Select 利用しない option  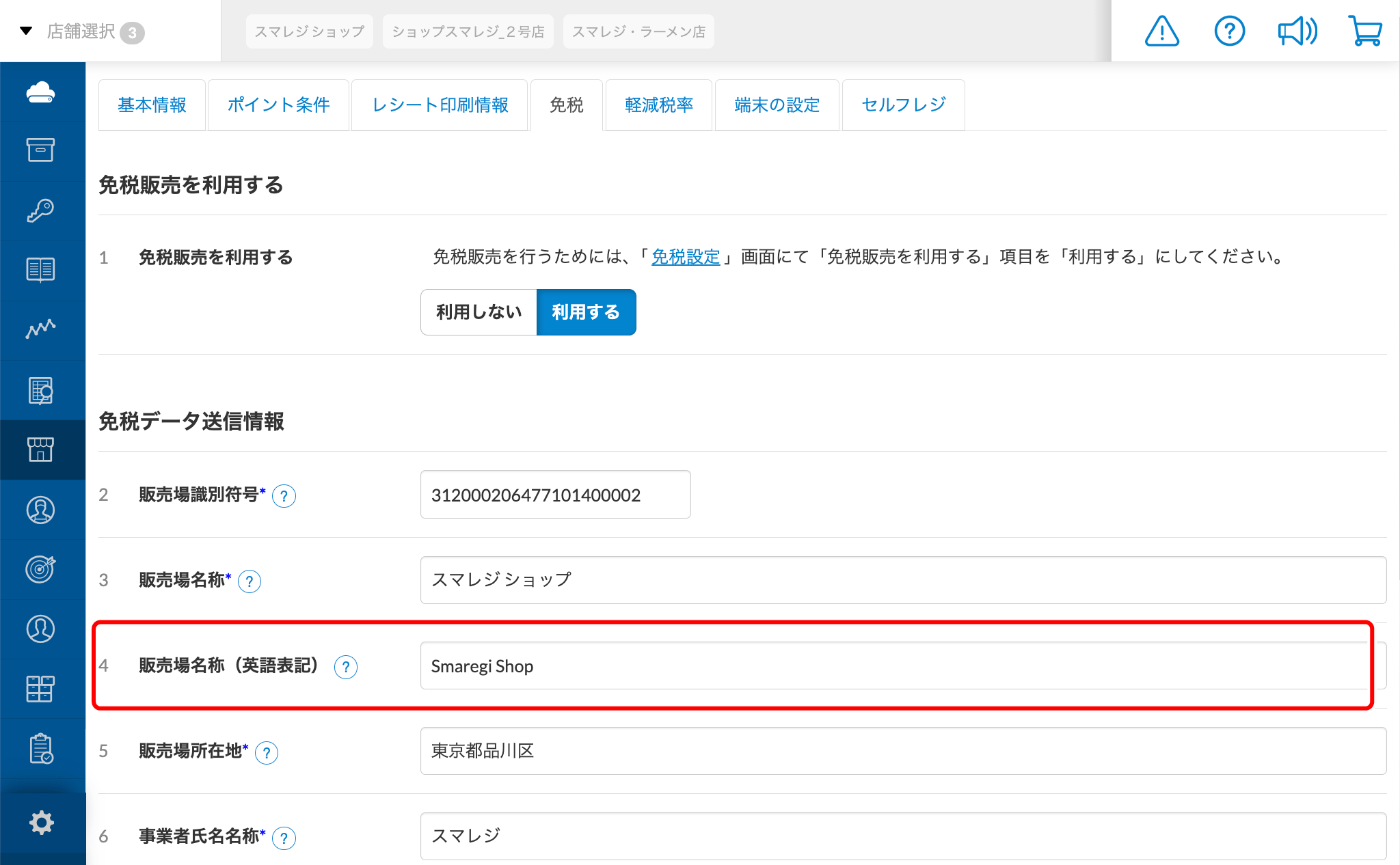coord(479,312)
